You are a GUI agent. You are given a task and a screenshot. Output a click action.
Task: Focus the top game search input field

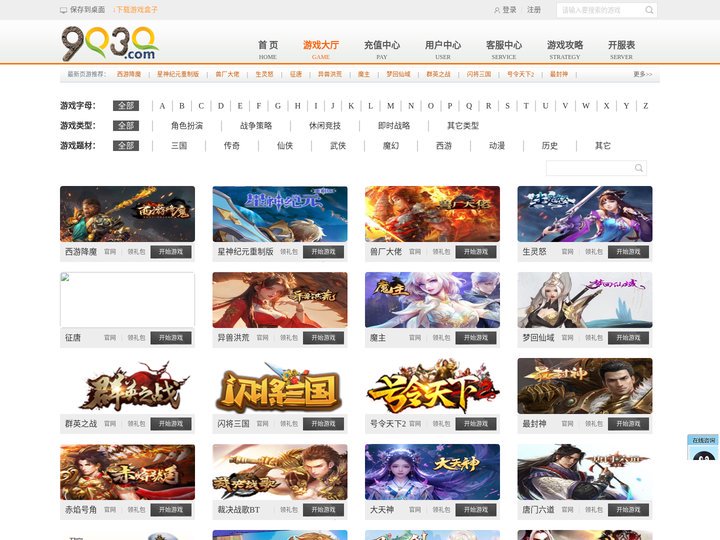click(601, 10)
